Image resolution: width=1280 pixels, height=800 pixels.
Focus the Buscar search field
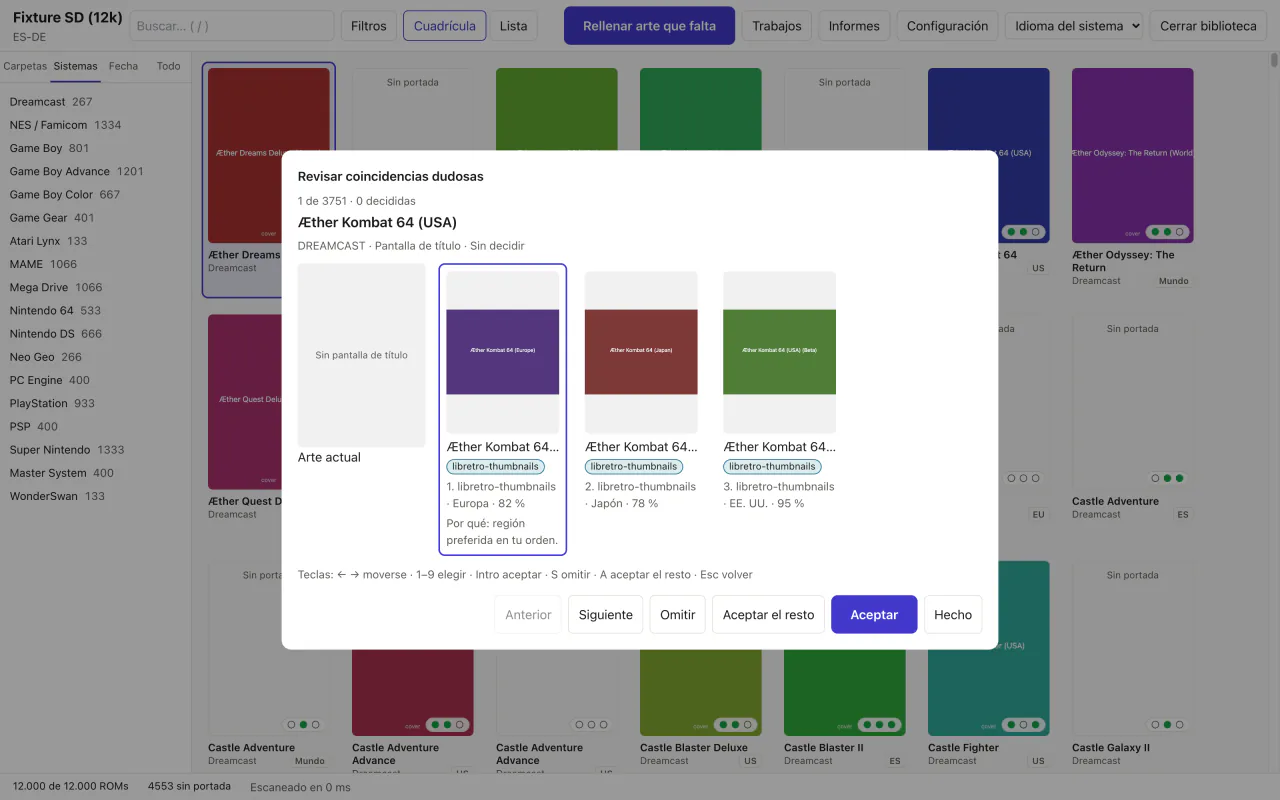(232, 26)
